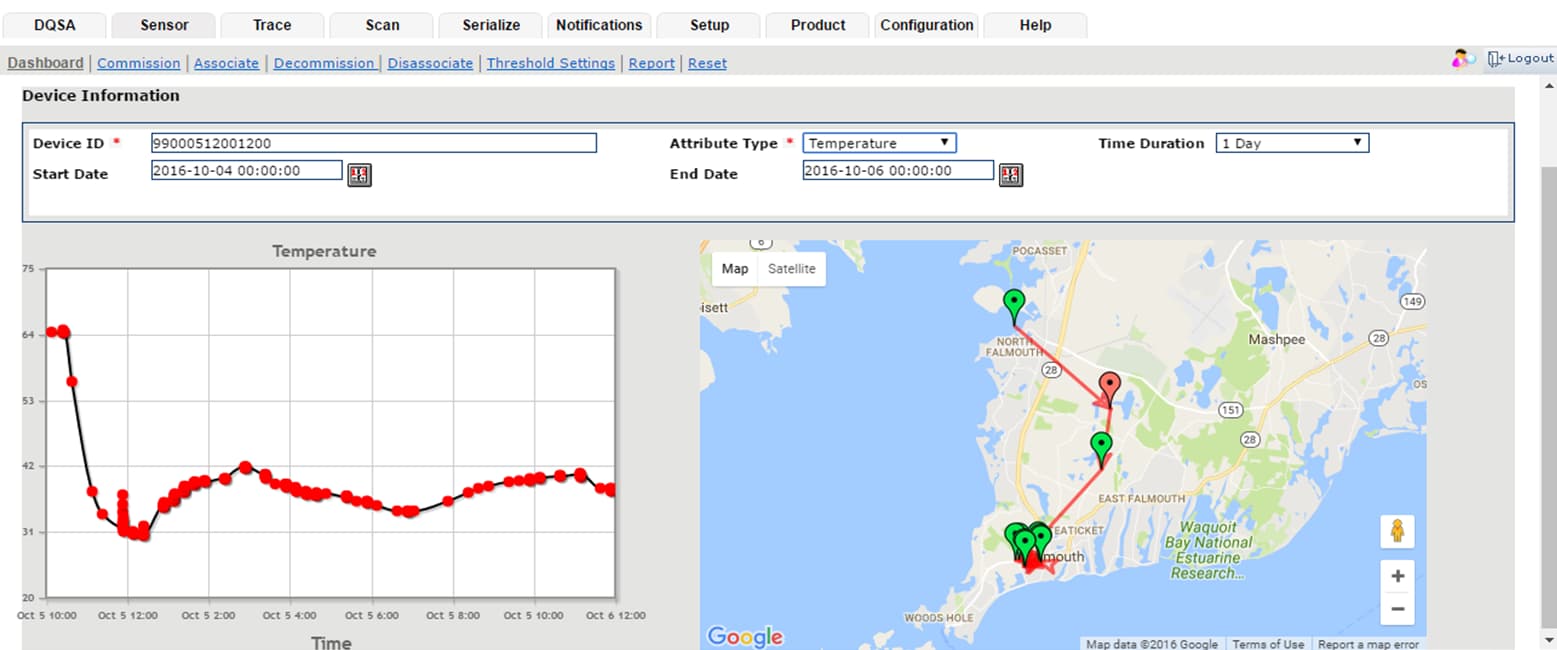Click the green marker above East Falmouth
Viewport: 1557px width, 650px height.
tap(1101, 447)
